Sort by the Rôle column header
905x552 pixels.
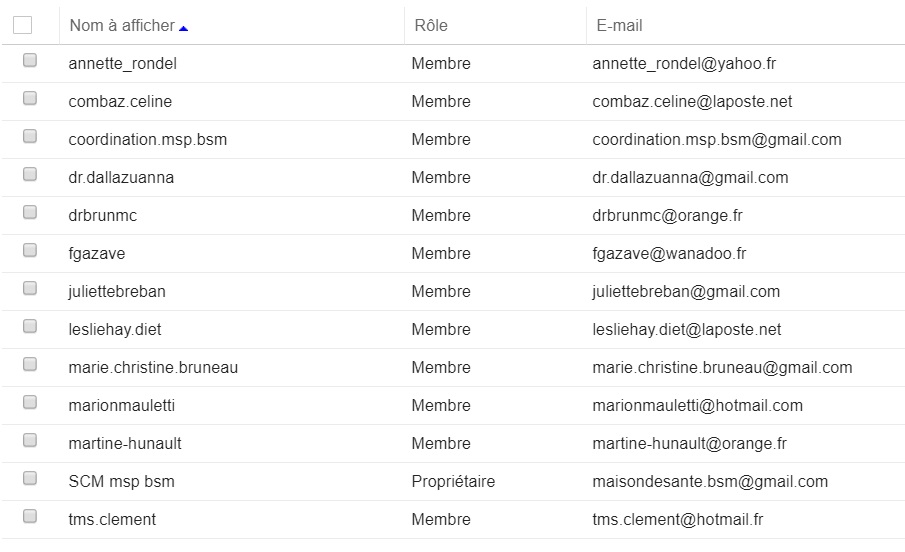point(431,25)
